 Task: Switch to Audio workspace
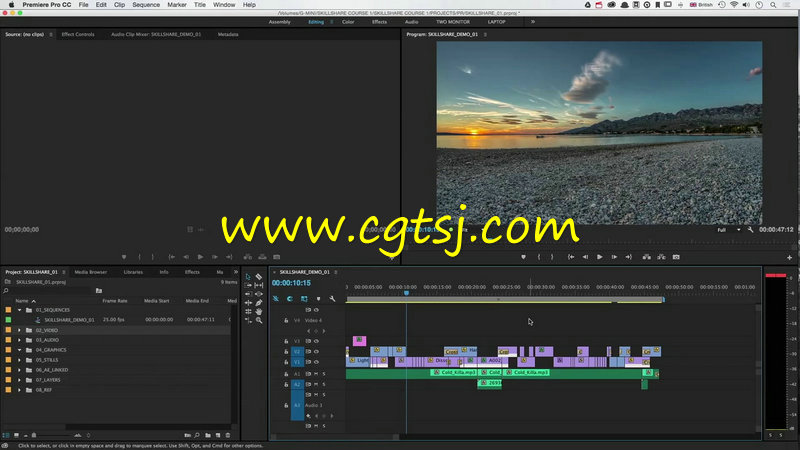(411, 22)
